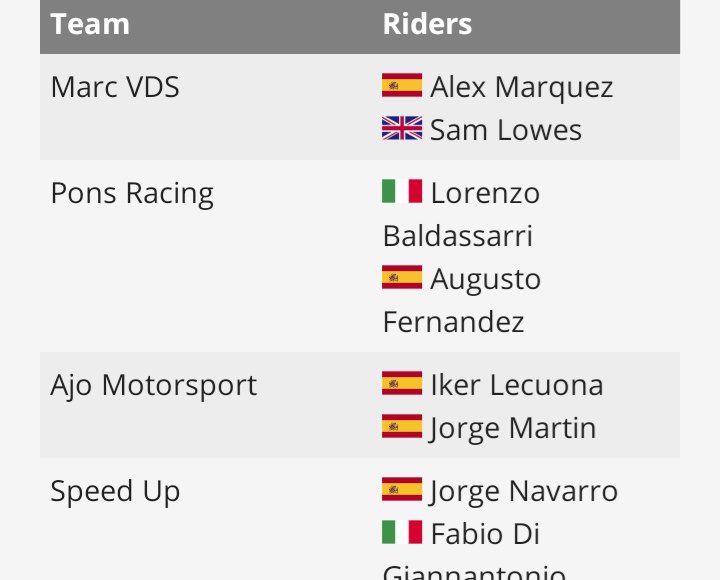The image size is (720, 580).
Task: Click rider name Sam Lowes
Action: coord(505,130)
